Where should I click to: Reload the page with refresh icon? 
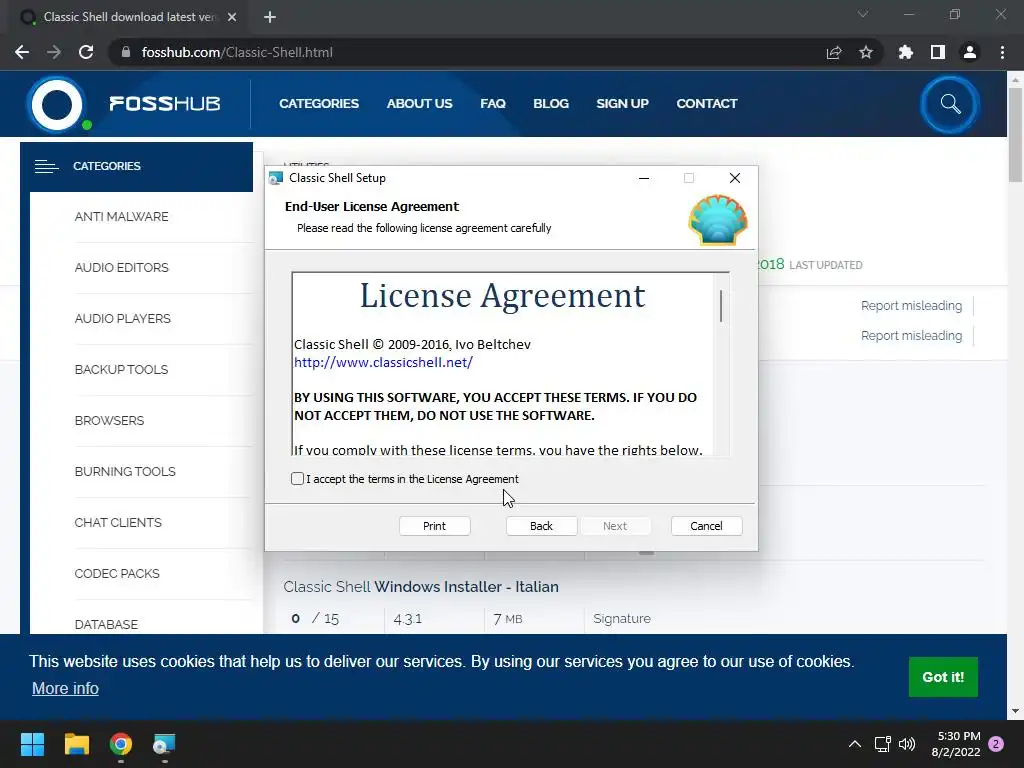(x=86, y=52)
